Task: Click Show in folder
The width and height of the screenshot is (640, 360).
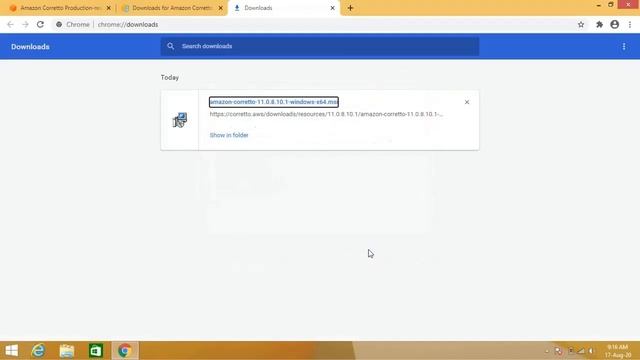Action: pos(229,135)
